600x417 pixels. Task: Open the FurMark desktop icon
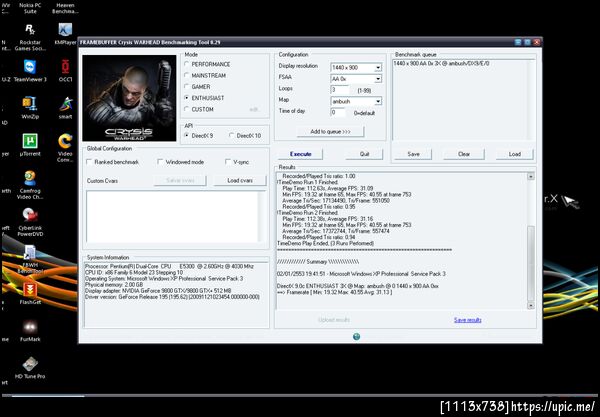tap(30, 330)
